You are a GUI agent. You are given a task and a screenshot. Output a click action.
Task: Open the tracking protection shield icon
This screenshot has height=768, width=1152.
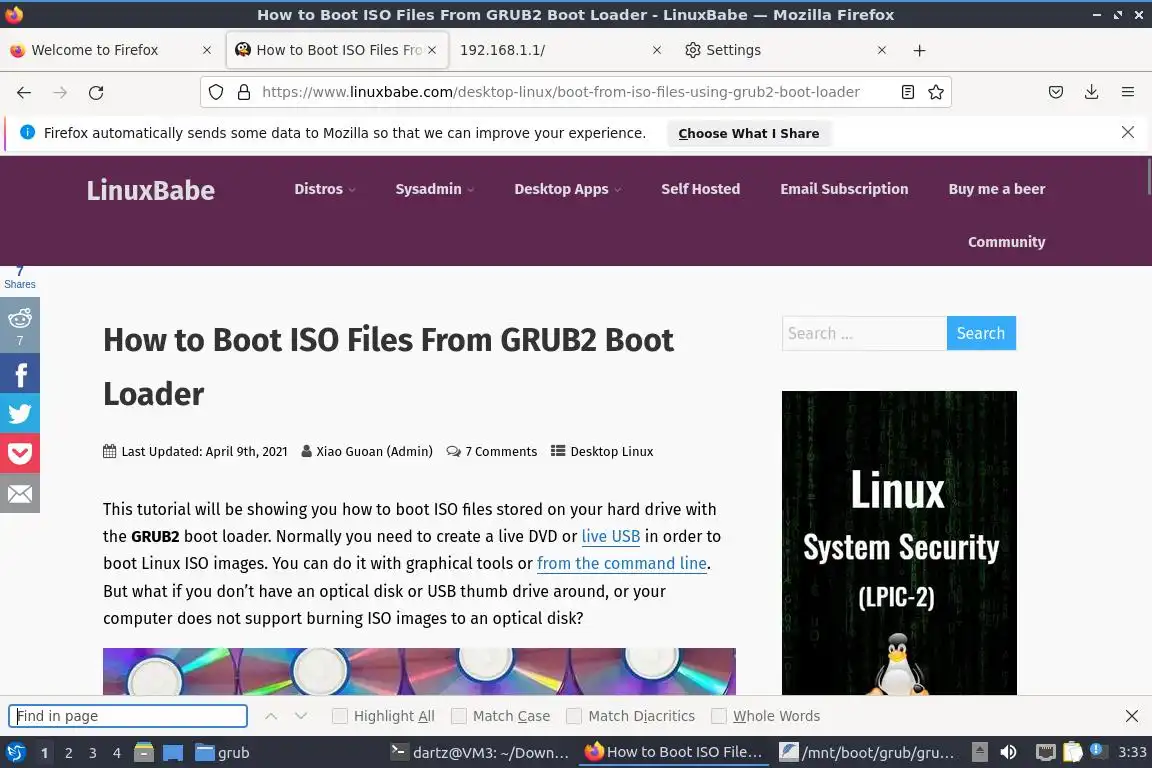coord(215,92)
